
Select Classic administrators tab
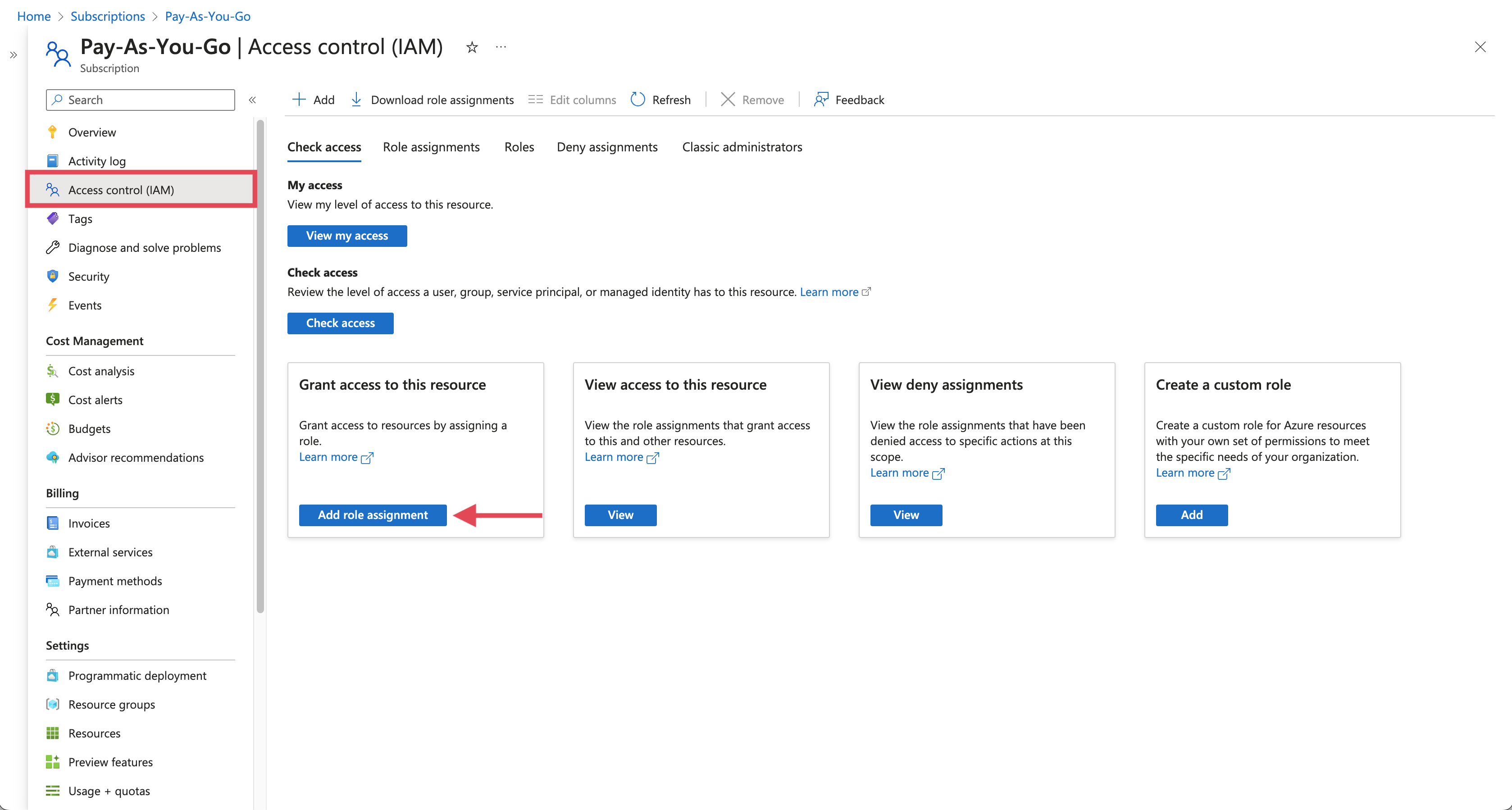point(742,147)
